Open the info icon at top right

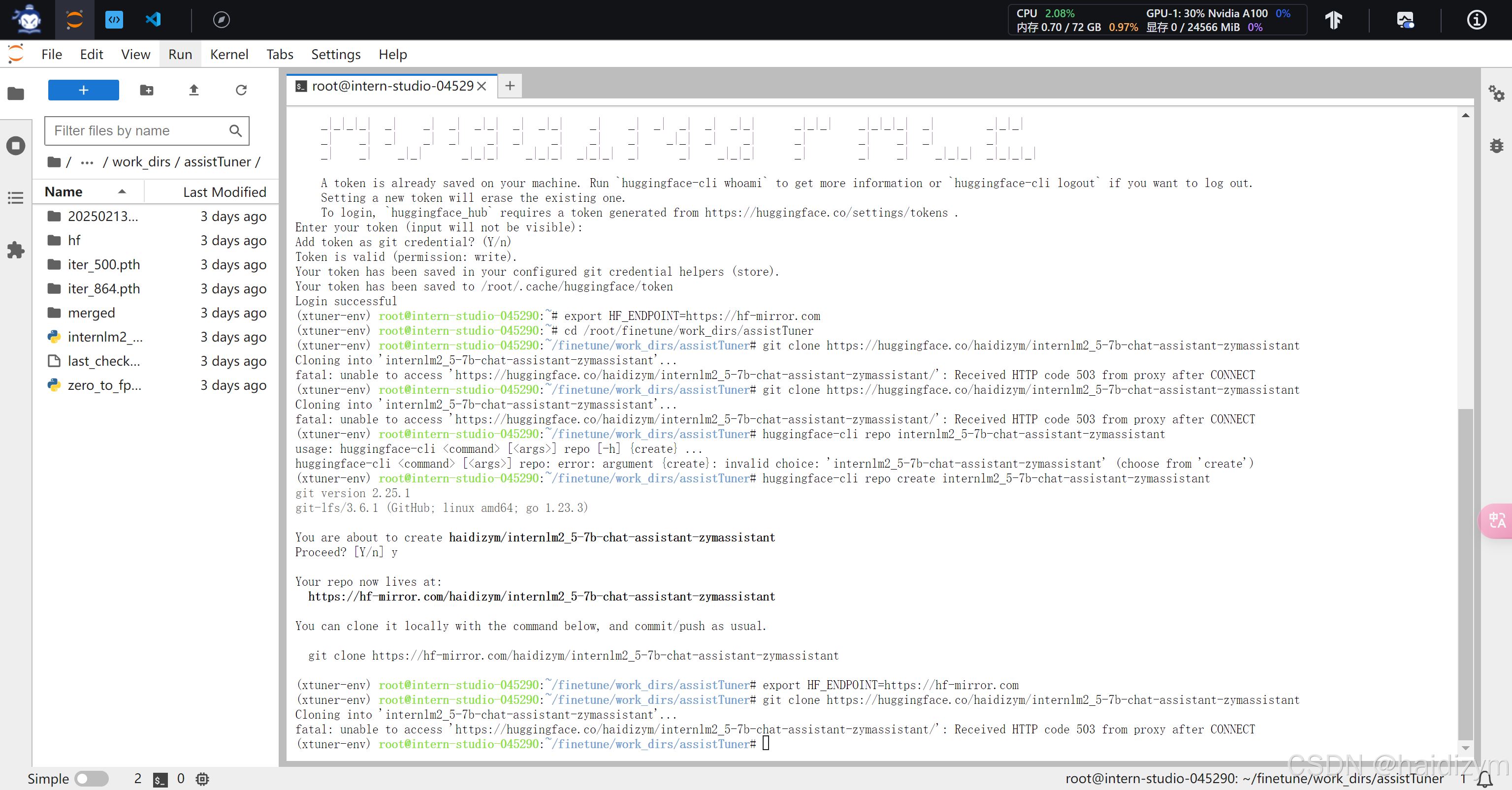pos(1476,19)
